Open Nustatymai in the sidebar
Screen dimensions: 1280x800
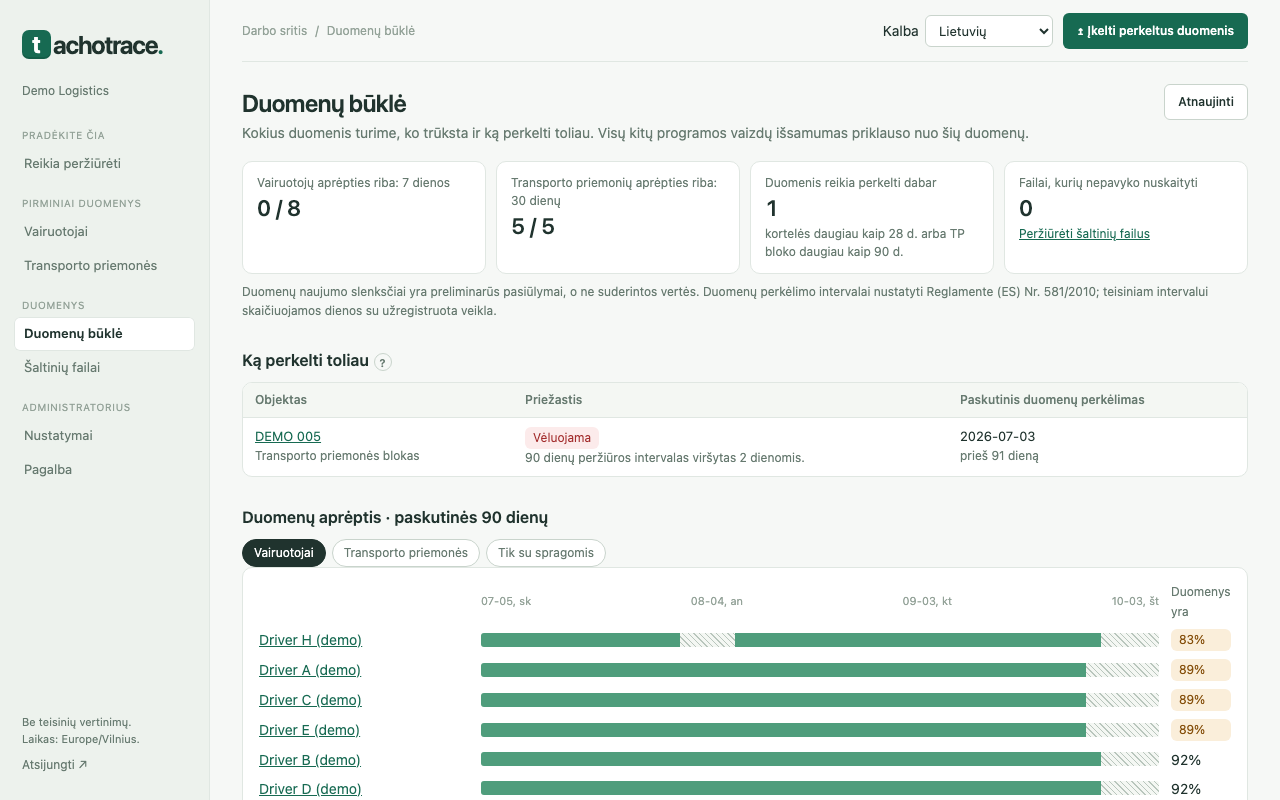(105, 435)
